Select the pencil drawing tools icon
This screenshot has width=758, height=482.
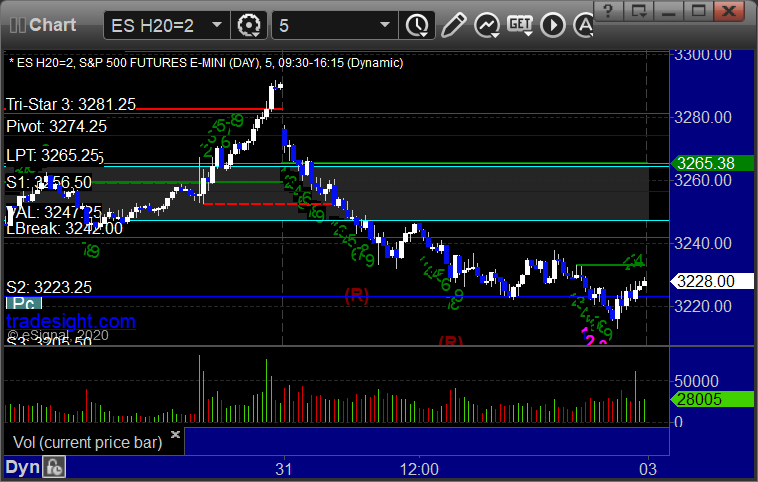tap(453, 25)
